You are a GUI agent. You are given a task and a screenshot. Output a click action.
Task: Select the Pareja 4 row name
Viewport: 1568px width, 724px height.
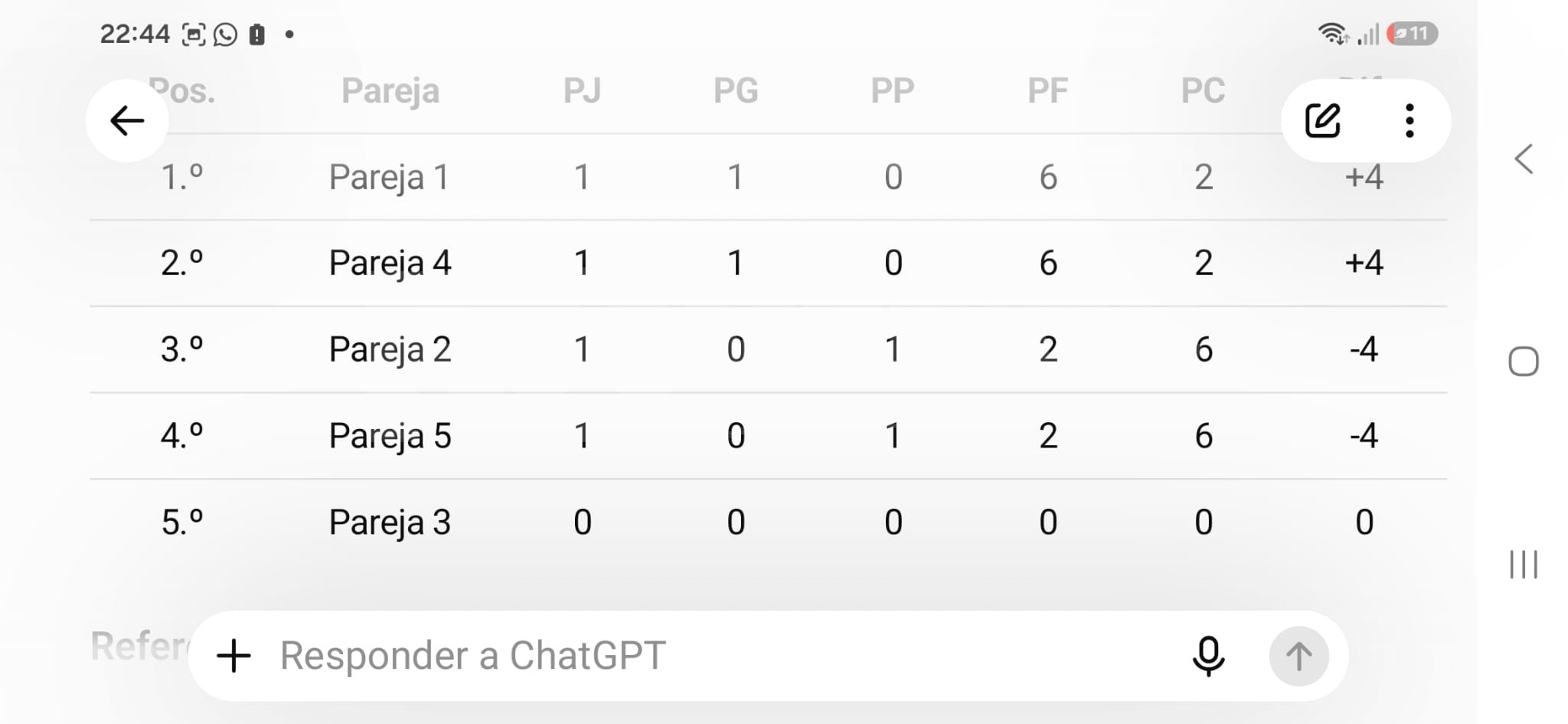[390, 264]
